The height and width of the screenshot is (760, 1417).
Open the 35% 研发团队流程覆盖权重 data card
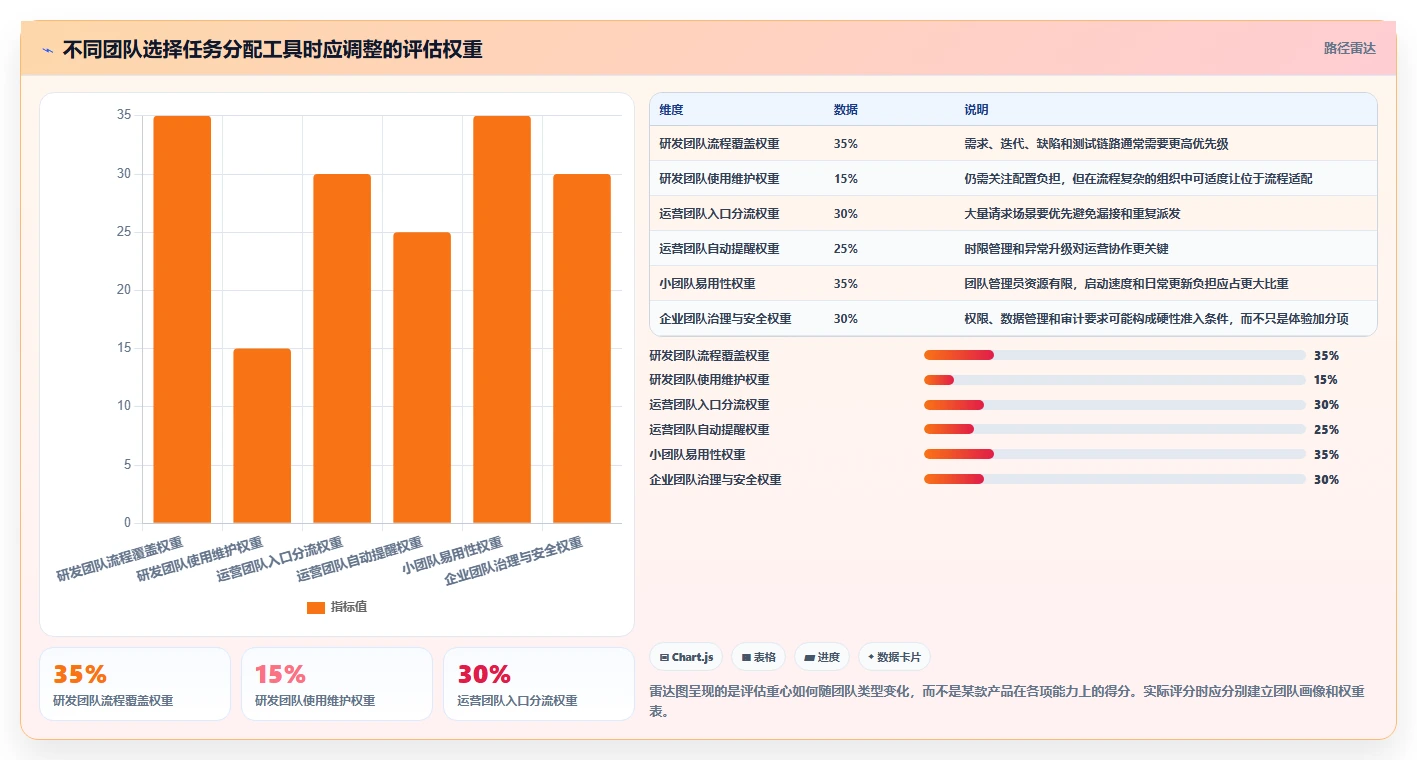[x=135, y=684]
